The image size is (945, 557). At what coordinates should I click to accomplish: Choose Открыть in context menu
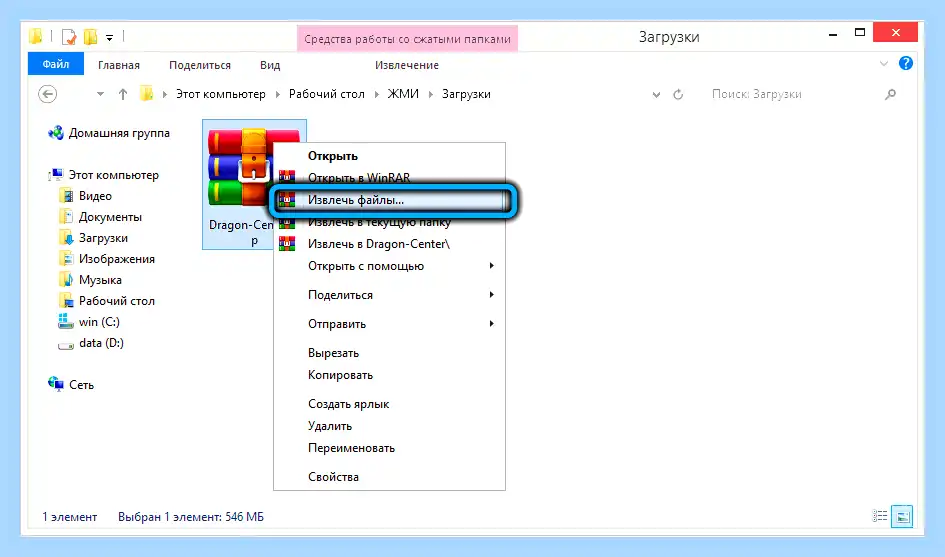point(389,156)
